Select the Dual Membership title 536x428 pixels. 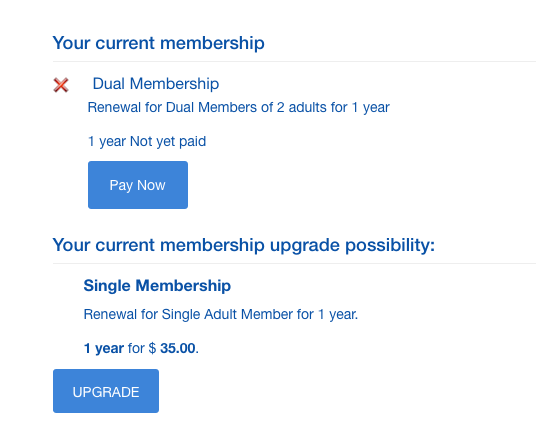156,84
